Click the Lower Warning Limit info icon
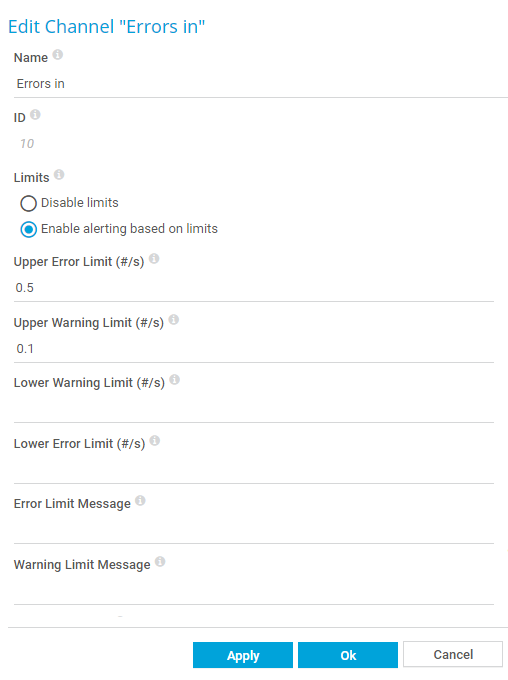This screenshot has height=680, width=508. 174,379
